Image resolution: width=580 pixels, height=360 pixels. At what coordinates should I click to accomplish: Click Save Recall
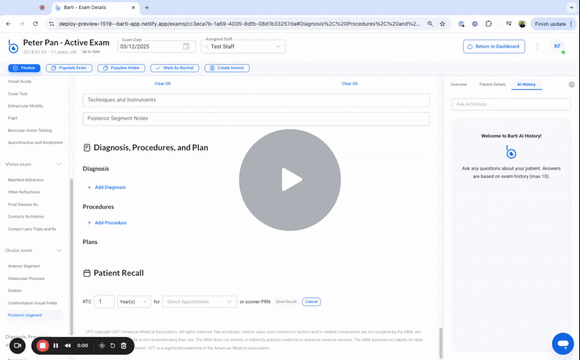tap(286, 302)
